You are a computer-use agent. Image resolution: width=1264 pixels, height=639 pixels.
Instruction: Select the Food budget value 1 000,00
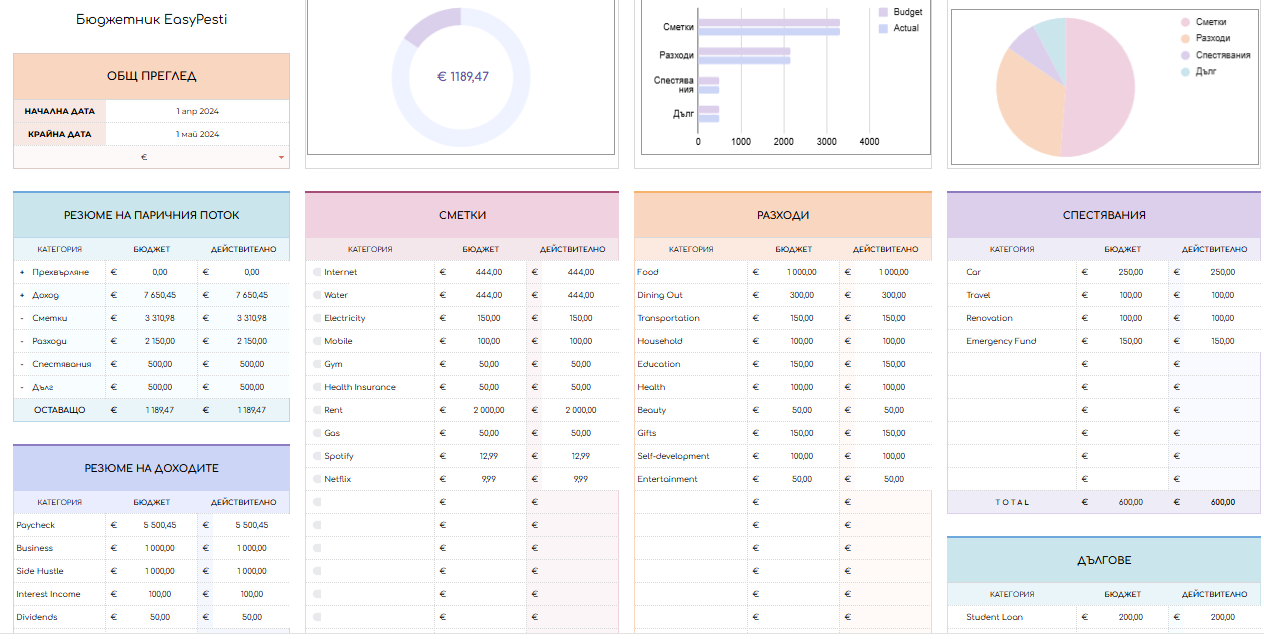[x=800, y=272]
